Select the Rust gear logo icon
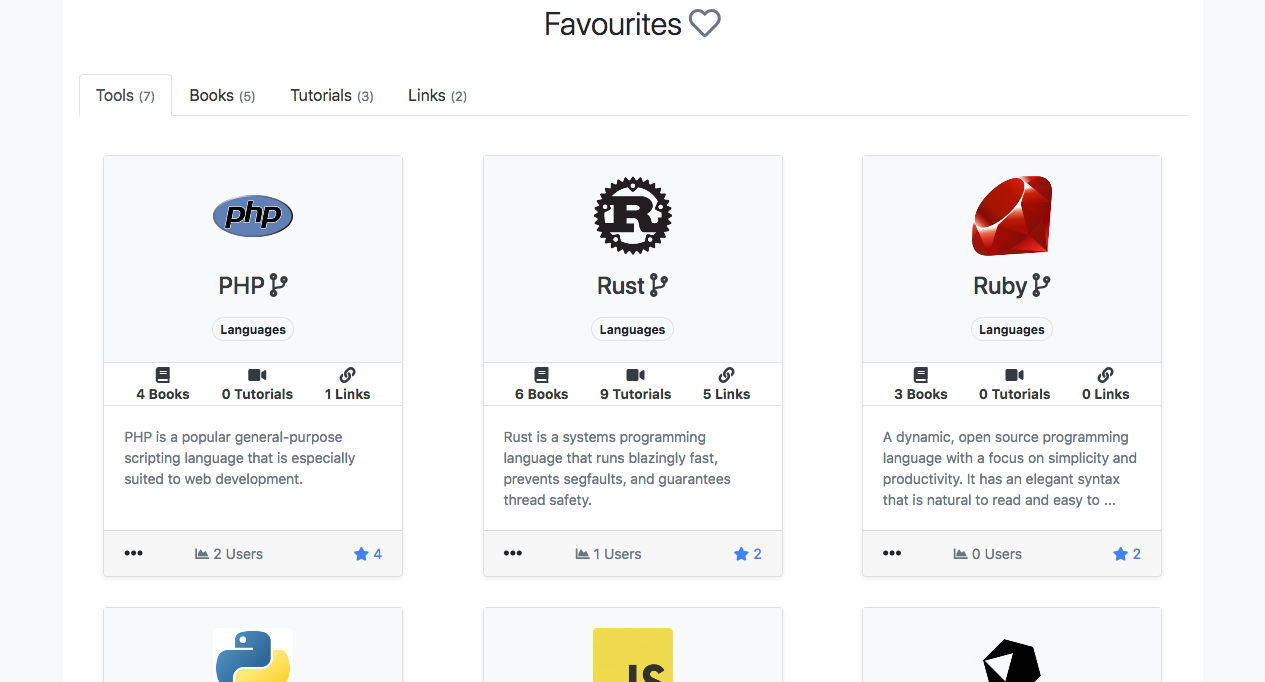Screen dimensions: 1265x682 tap(632, 215)
